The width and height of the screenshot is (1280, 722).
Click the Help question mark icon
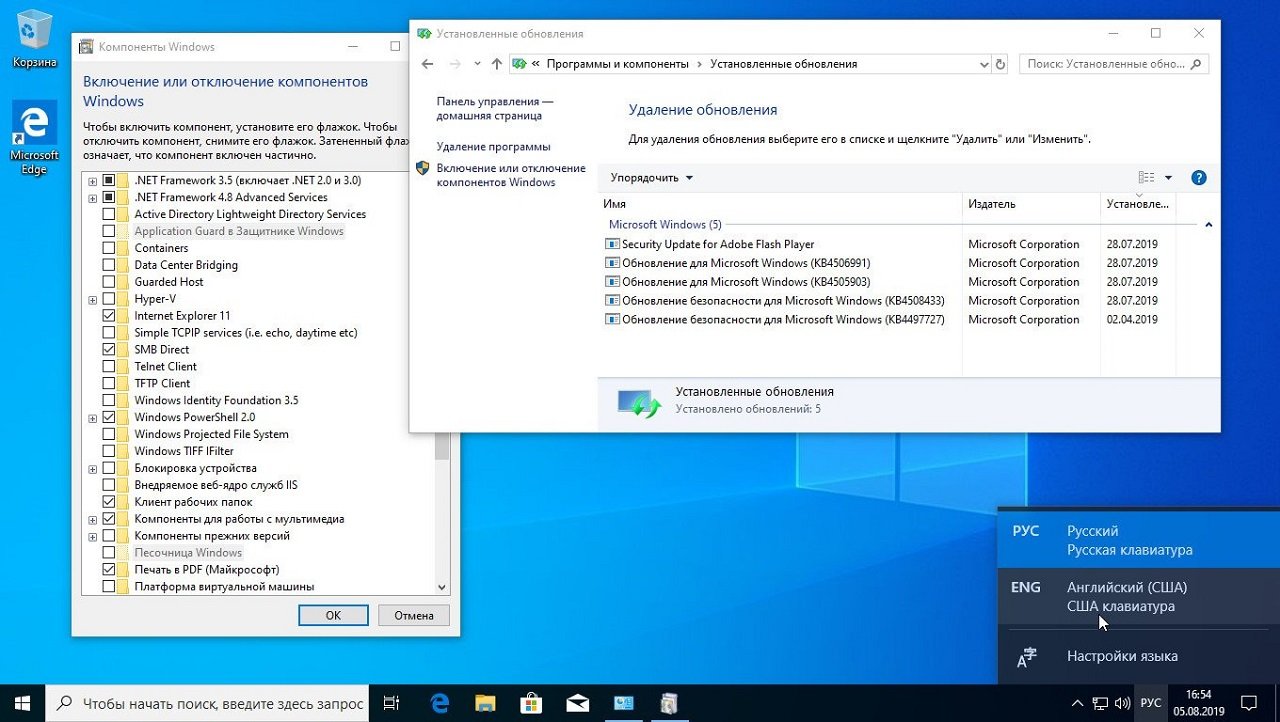[1199, 178]
